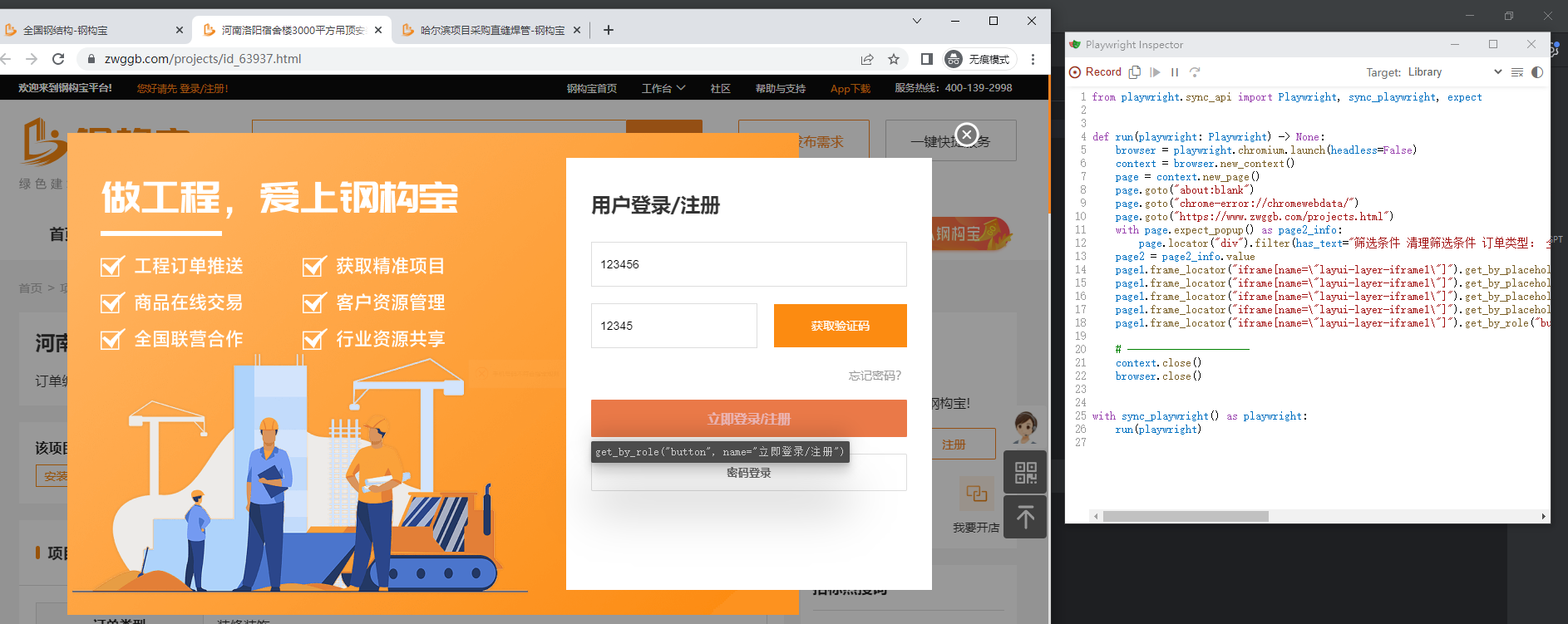Click browser.new_context() code line
The width and height of the screenshot is (1568, 624).
pyautogui.click(x=1205, y=164)
